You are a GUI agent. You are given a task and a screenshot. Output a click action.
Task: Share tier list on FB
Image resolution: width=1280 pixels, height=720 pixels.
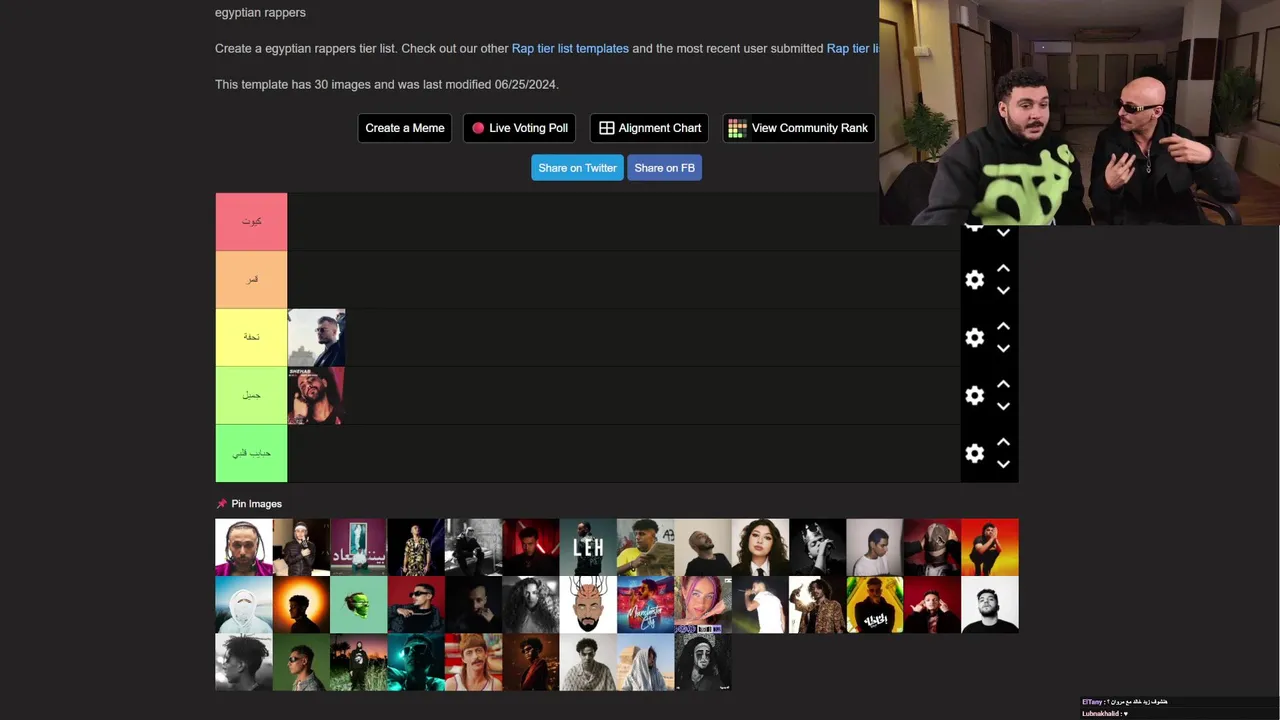point(664,168)
